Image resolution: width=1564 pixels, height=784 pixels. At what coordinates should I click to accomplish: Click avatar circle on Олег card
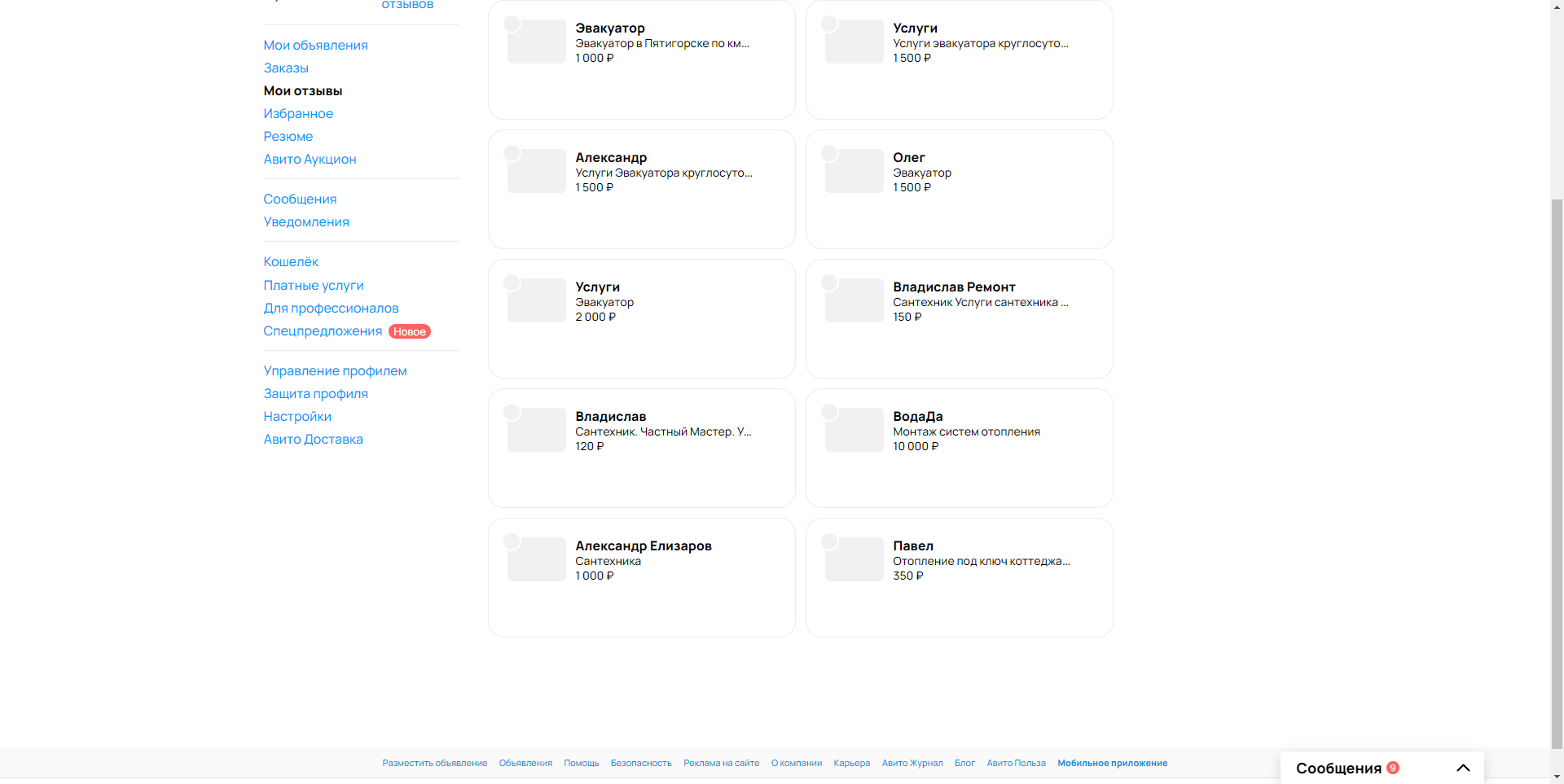coord(829,153)
